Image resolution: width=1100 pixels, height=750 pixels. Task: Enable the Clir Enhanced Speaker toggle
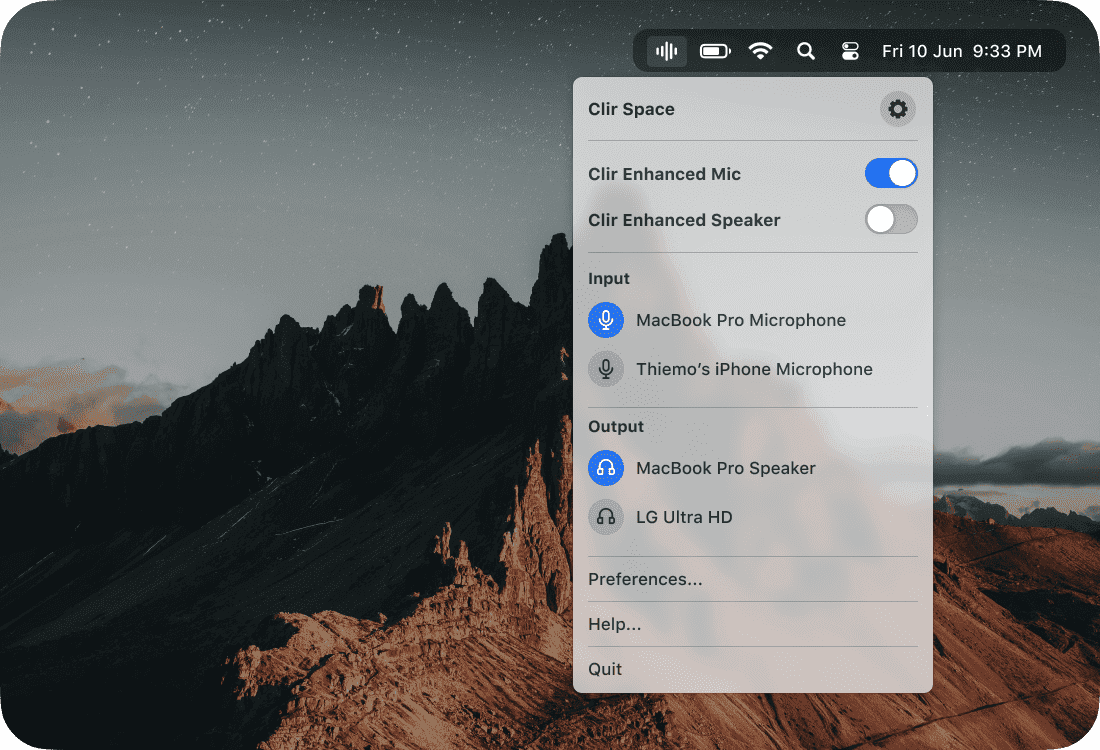890,220
